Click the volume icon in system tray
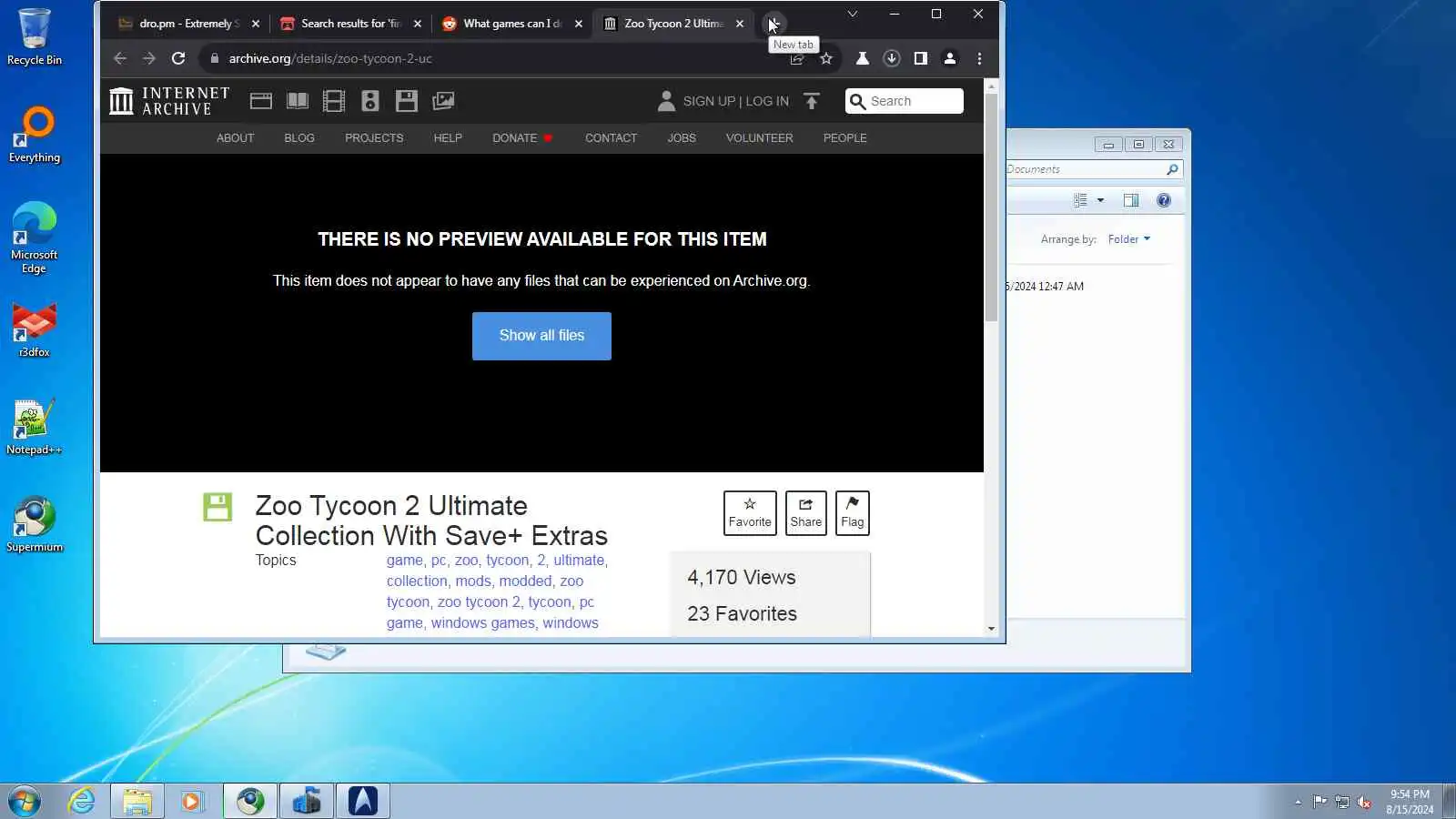The height and width of the screenshot is (819, 1456). (1364, 802)
